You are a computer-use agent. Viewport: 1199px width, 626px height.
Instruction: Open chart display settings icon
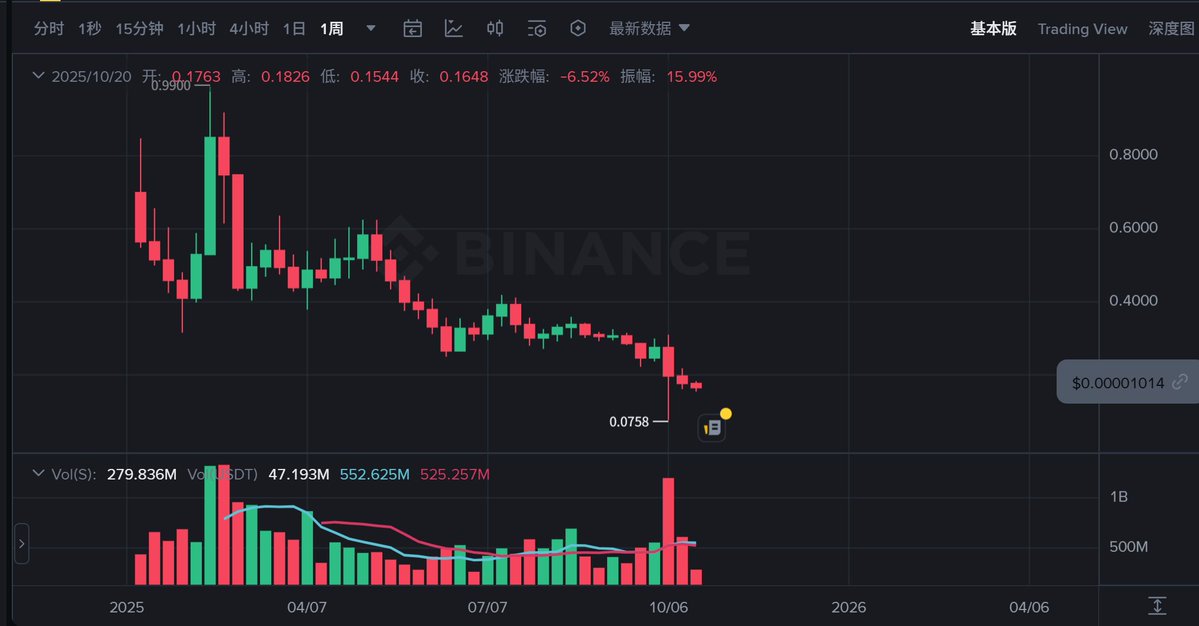pyautogui.click(x=537, y=29)
